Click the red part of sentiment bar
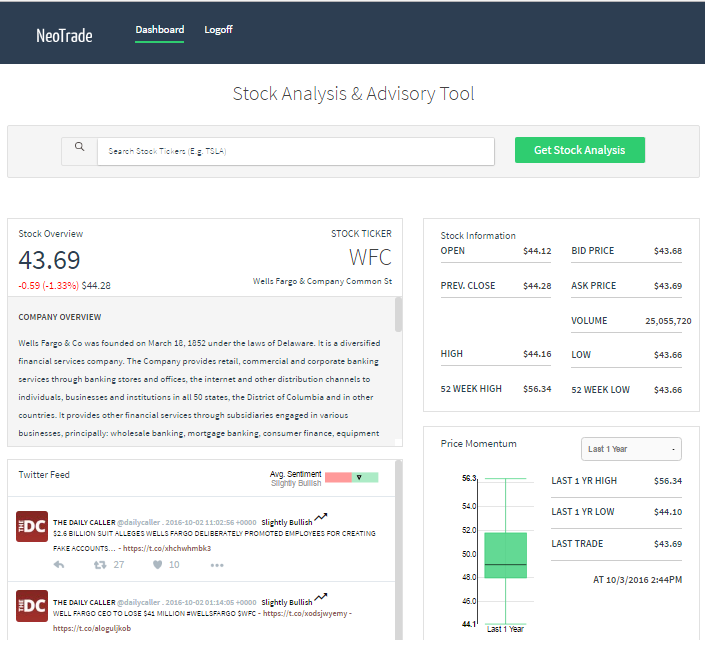 (x=338, y=478)
